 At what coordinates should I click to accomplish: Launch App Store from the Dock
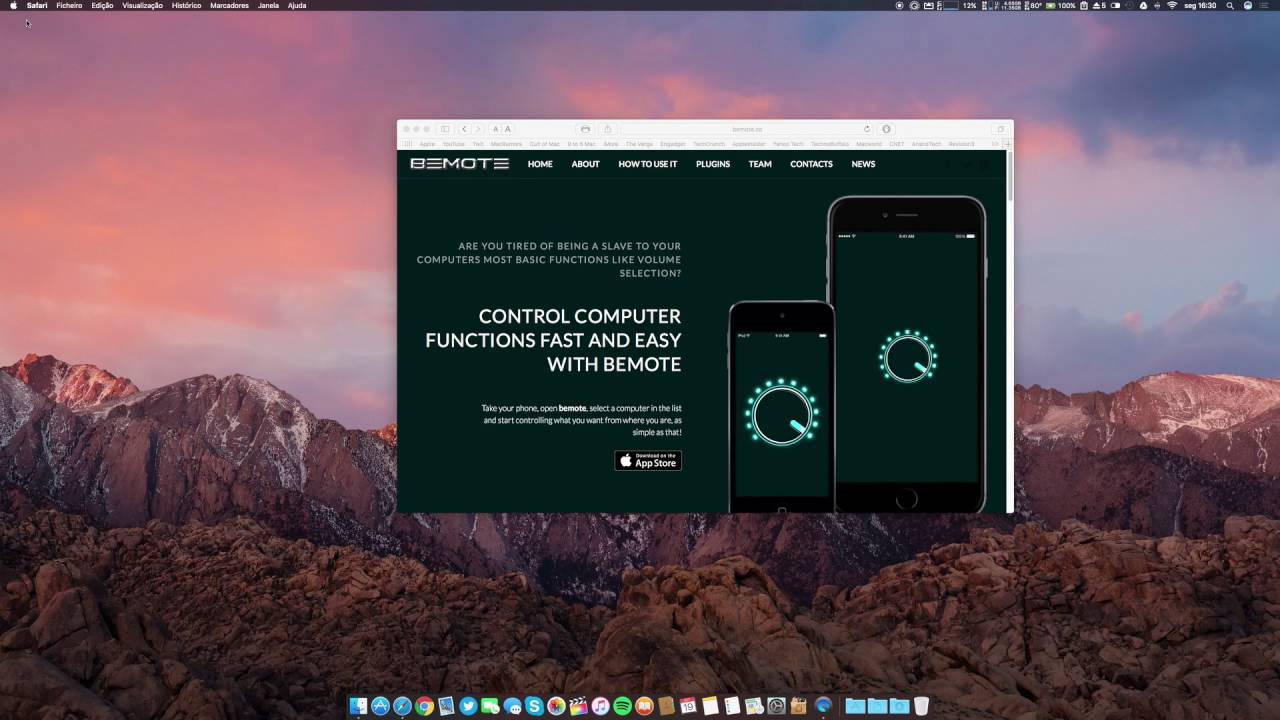pyautogui.click(x=380, y=706)
